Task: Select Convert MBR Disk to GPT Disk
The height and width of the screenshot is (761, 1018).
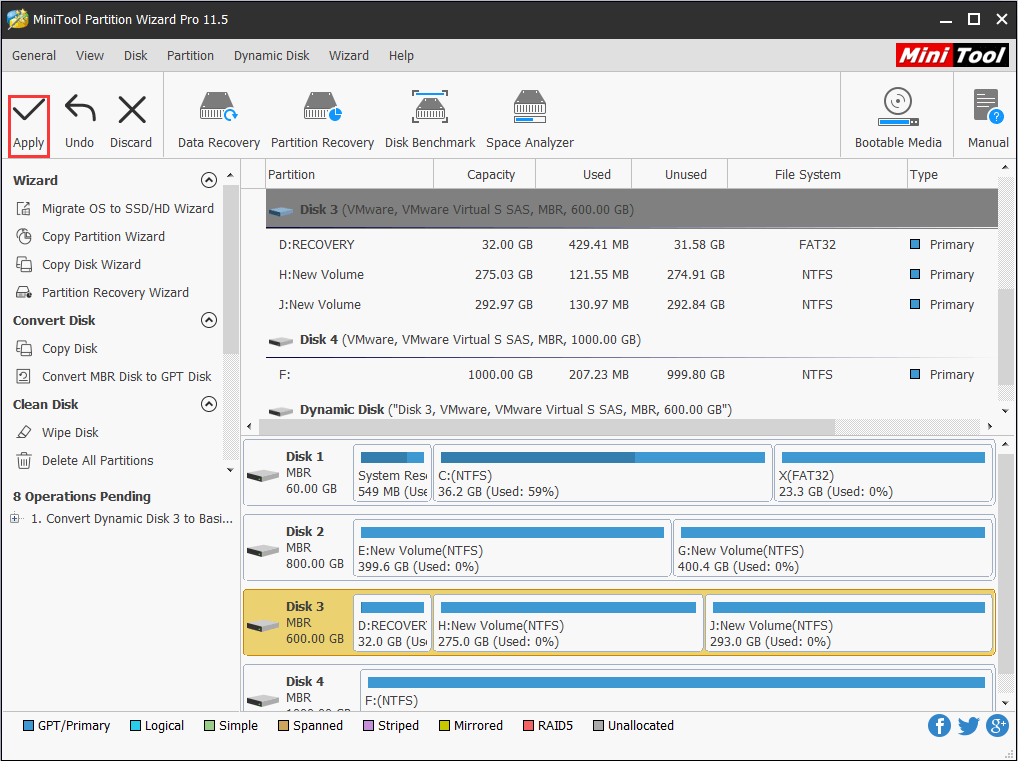Action: [x=114, y=377]
